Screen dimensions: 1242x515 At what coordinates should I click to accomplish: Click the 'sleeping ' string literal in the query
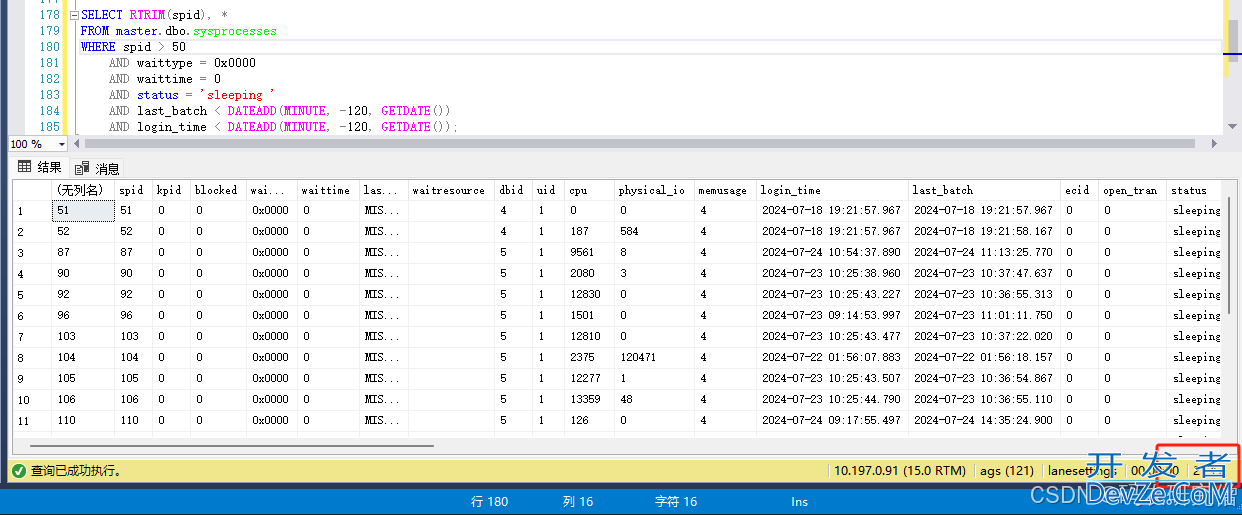pyautogui.click(x=236, y=95)
